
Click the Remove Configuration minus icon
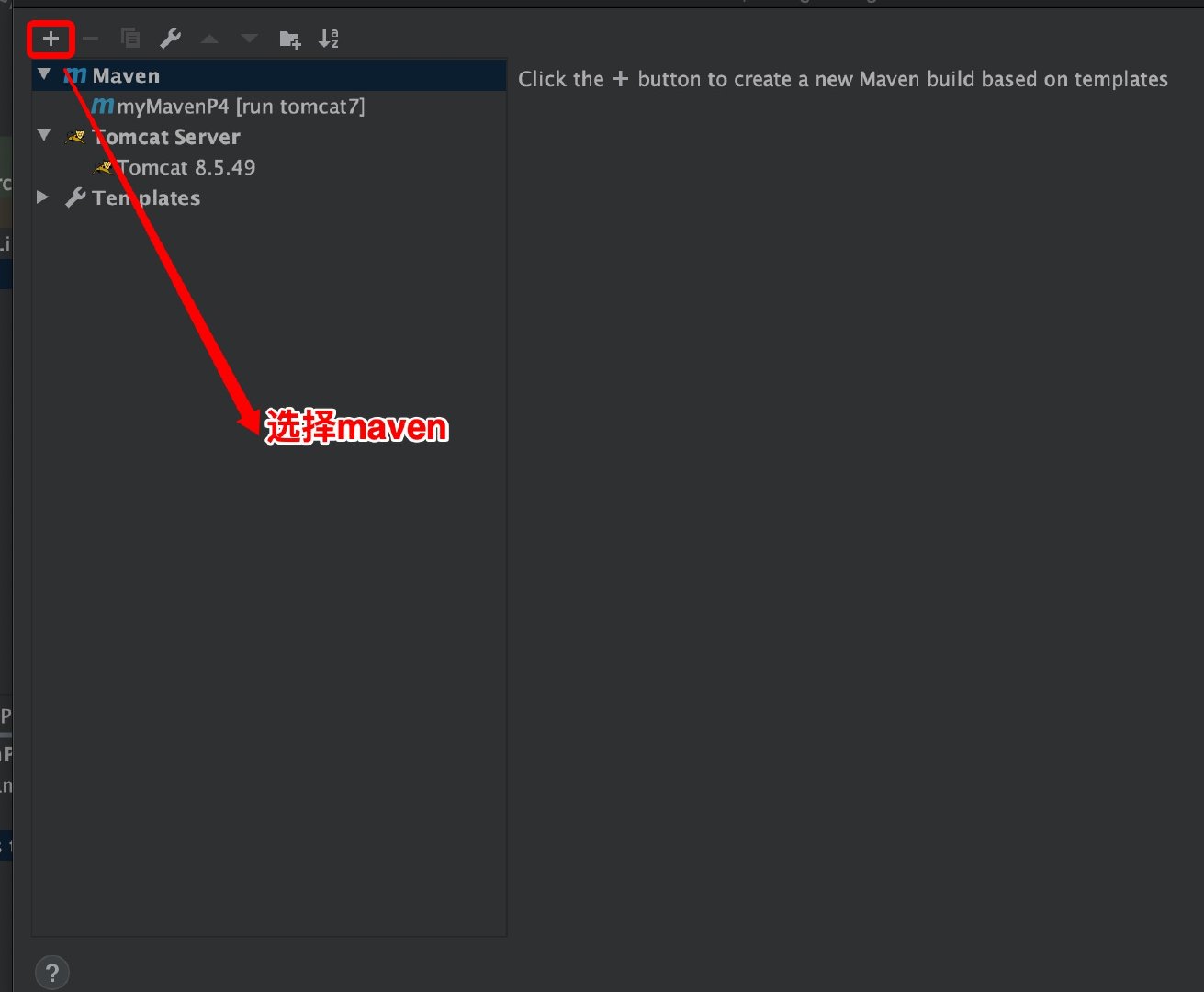pos(90,39)
